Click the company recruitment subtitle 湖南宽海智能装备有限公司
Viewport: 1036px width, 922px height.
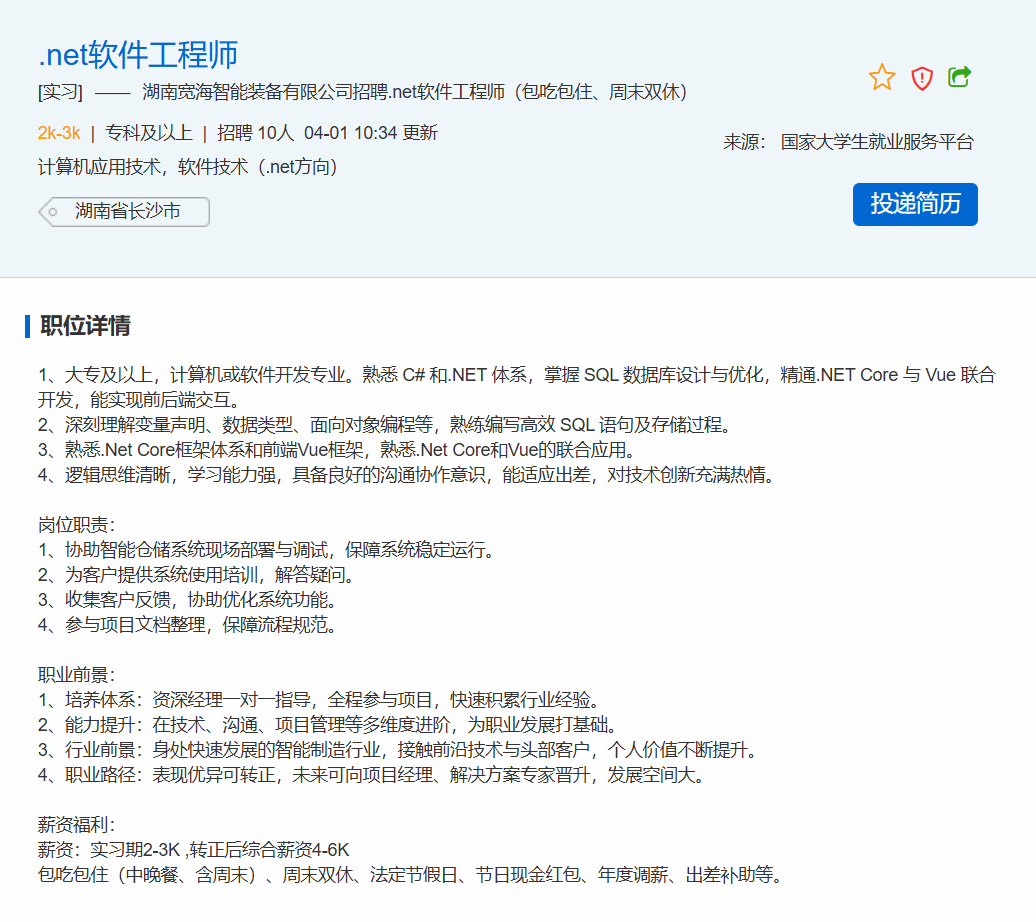click(265, 92)
